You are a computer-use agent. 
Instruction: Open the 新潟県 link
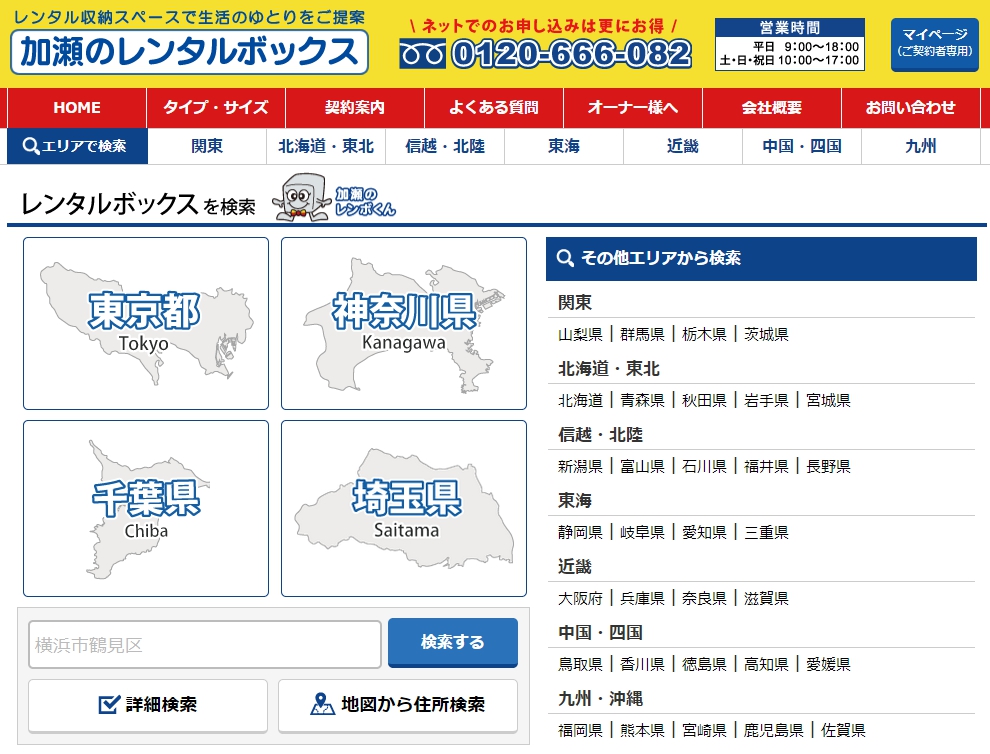[580, 467]
